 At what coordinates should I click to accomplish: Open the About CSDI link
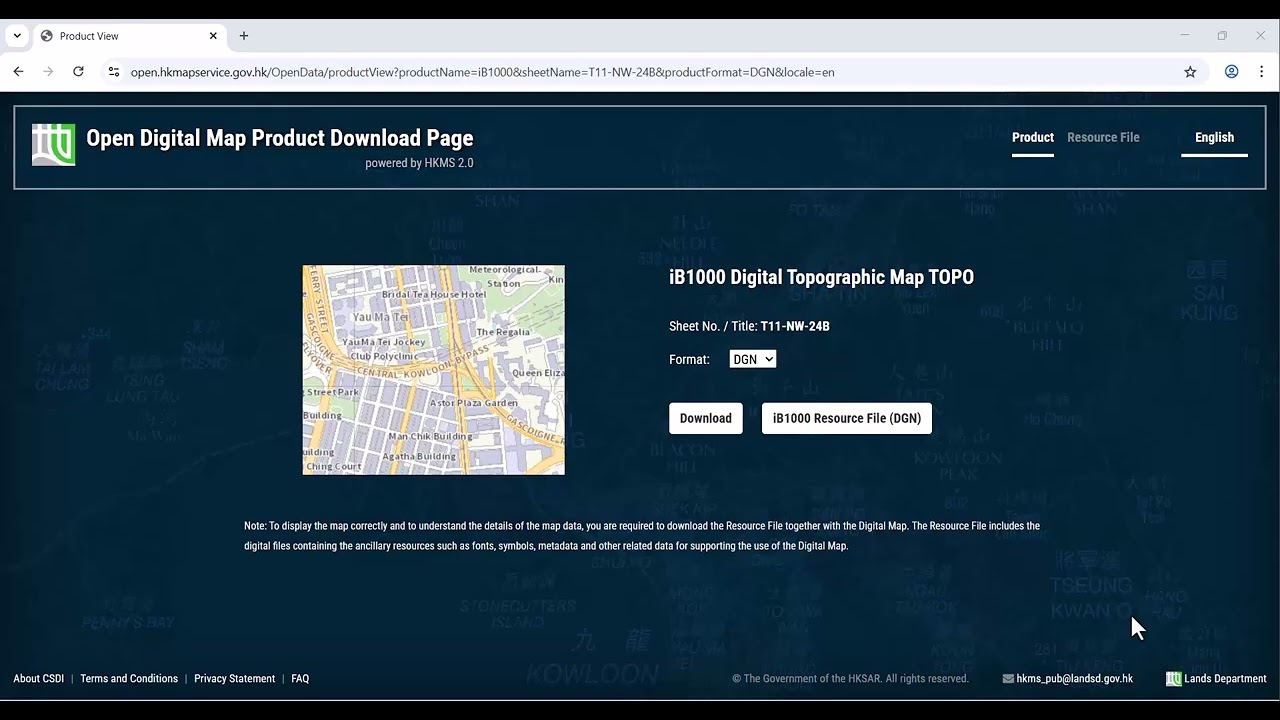[x=39, y=679]
